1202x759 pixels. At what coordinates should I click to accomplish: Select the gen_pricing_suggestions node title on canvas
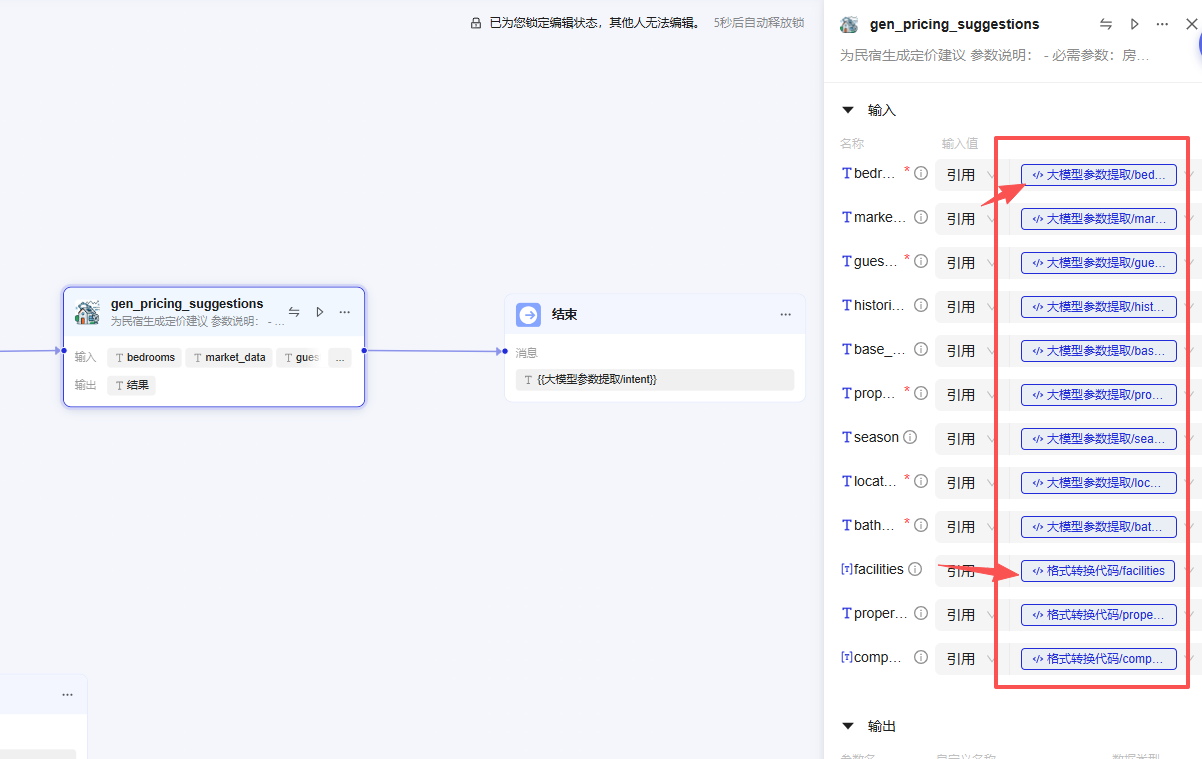[x=187, y=304]
